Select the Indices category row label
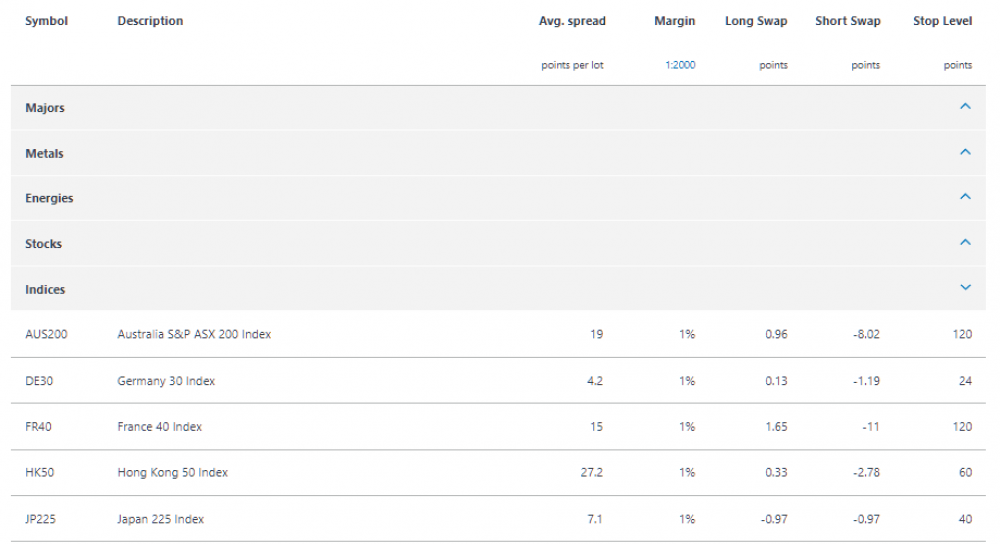Screen dimensions: 1000x544 pyautogui.click(x=45, y=290)
